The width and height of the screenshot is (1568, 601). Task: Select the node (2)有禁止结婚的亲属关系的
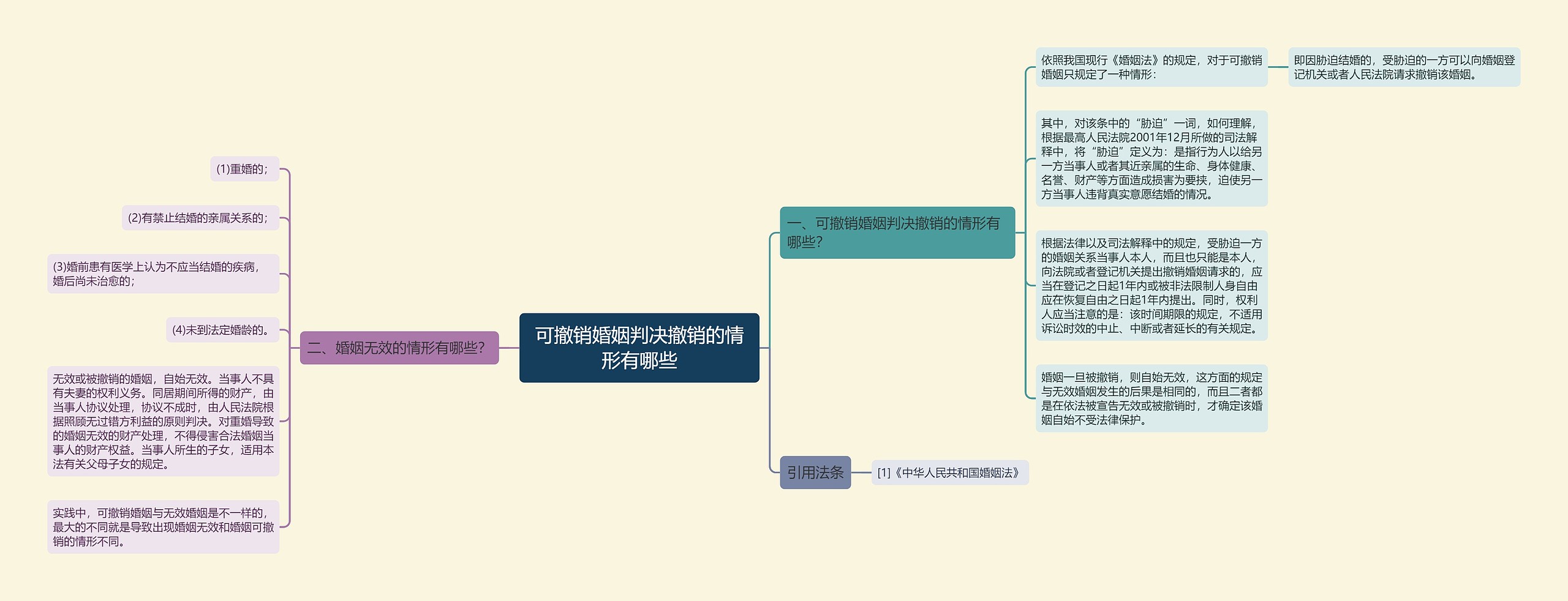(201, 217)
